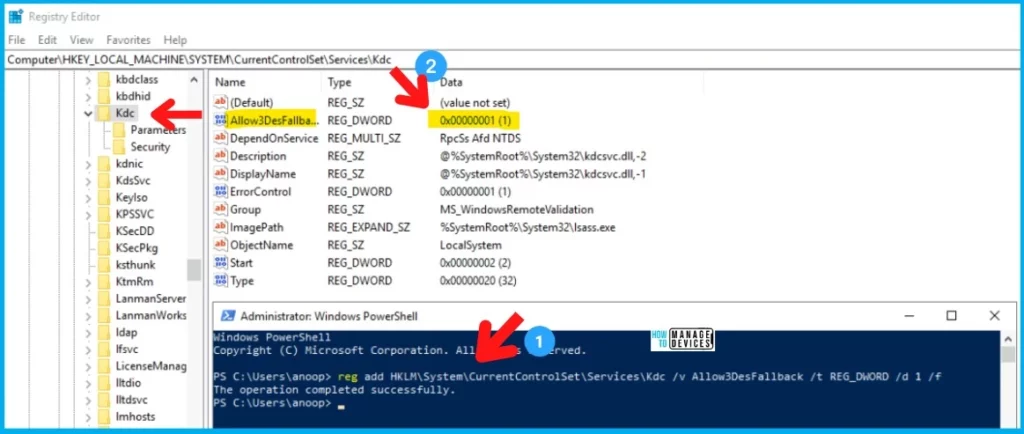Select the kbdclass folder icon
The image size is (1024, 434).
(104, 80)
